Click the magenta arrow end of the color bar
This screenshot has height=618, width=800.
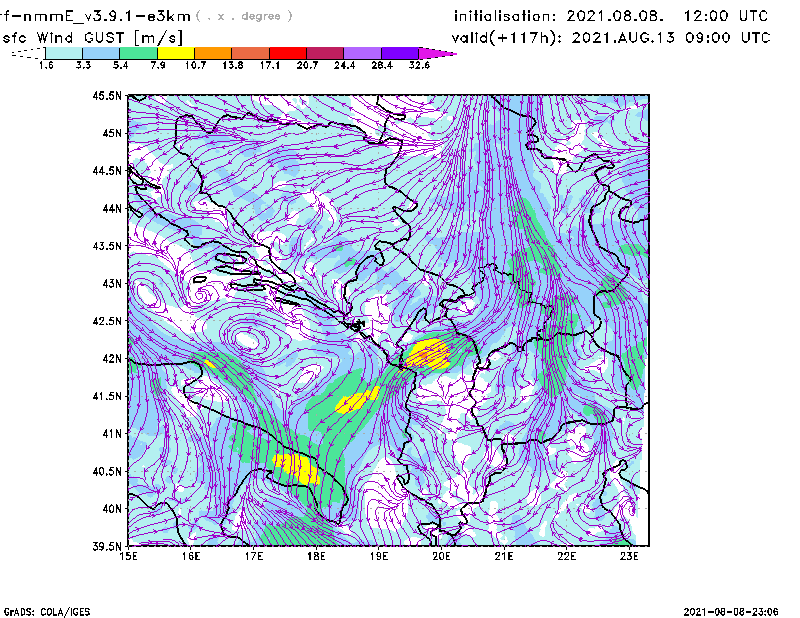tap(436, 53)
